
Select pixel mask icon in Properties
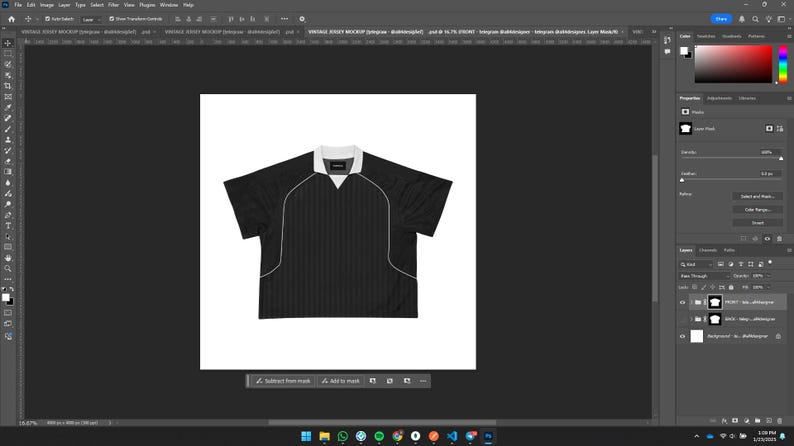click(x=769, y=129)
